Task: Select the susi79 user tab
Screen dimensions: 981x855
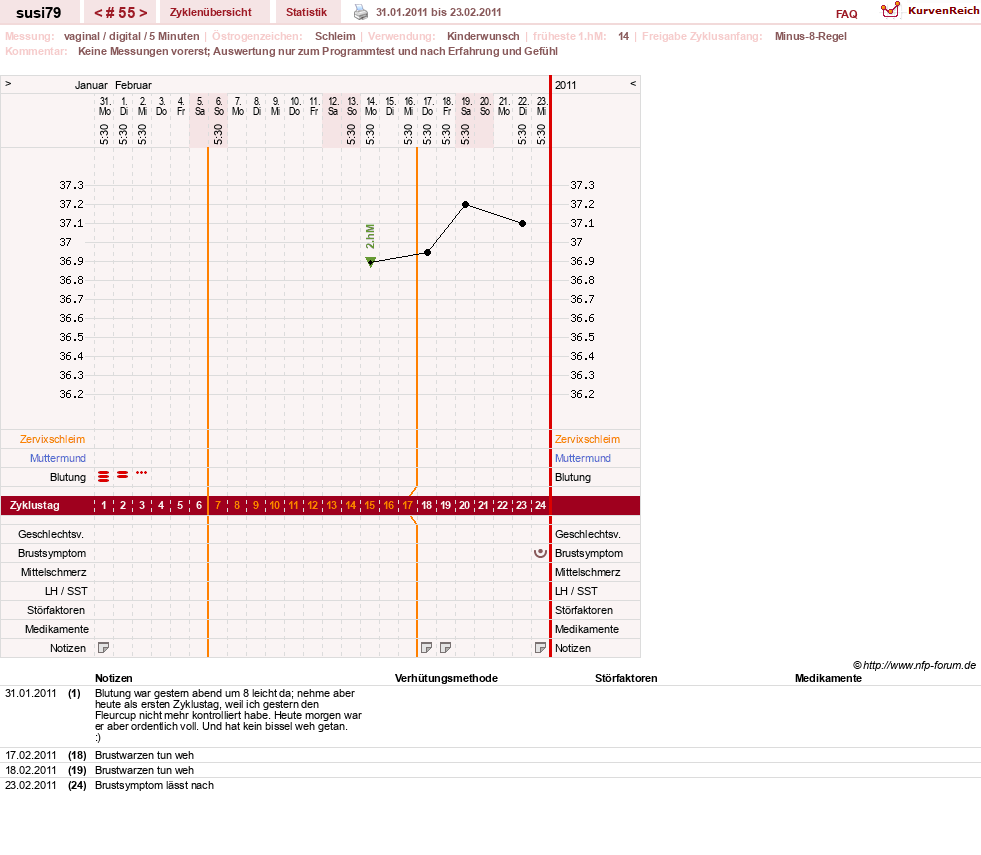Action: 39,13
